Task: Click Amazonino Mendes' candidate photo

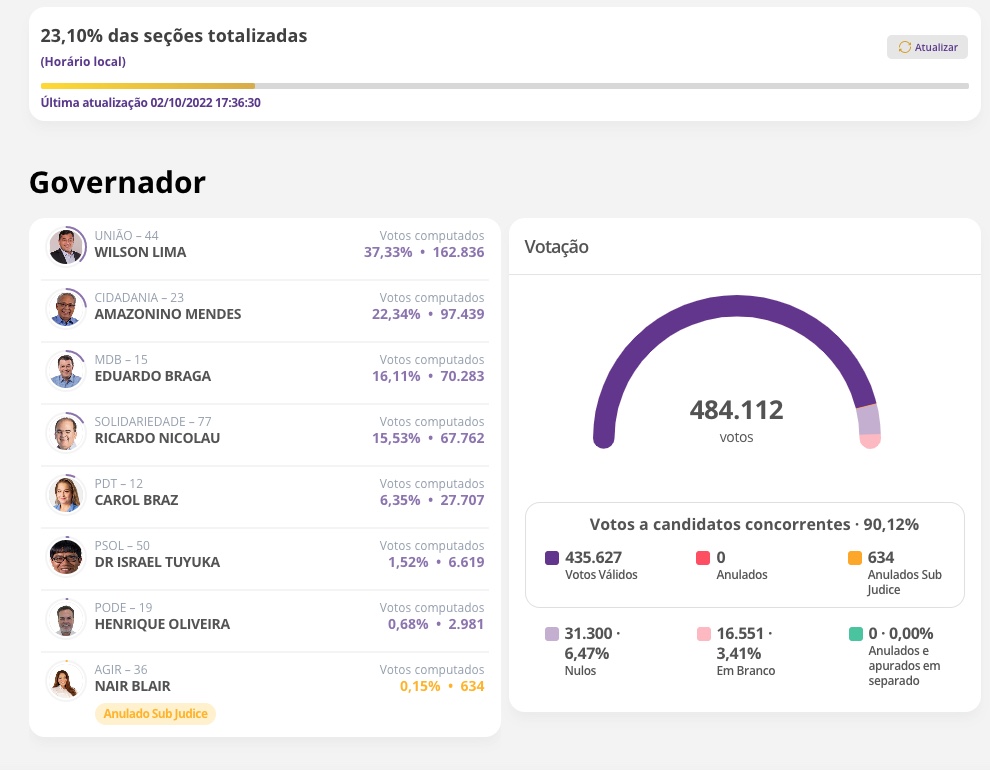Action: pos(66,308)
